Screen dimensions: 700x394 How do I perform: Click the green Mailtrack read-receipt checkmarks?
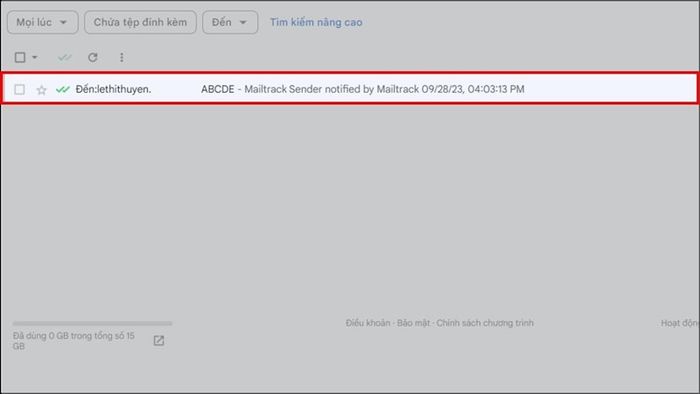click(62, 90)
